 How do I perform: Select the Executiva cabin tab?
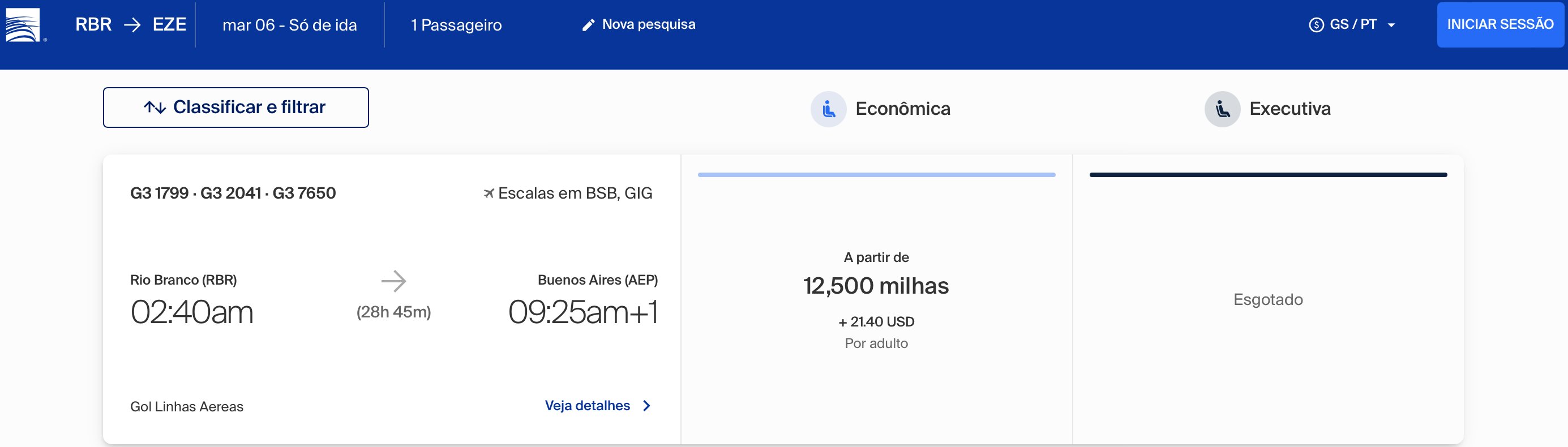(1267, 109)
